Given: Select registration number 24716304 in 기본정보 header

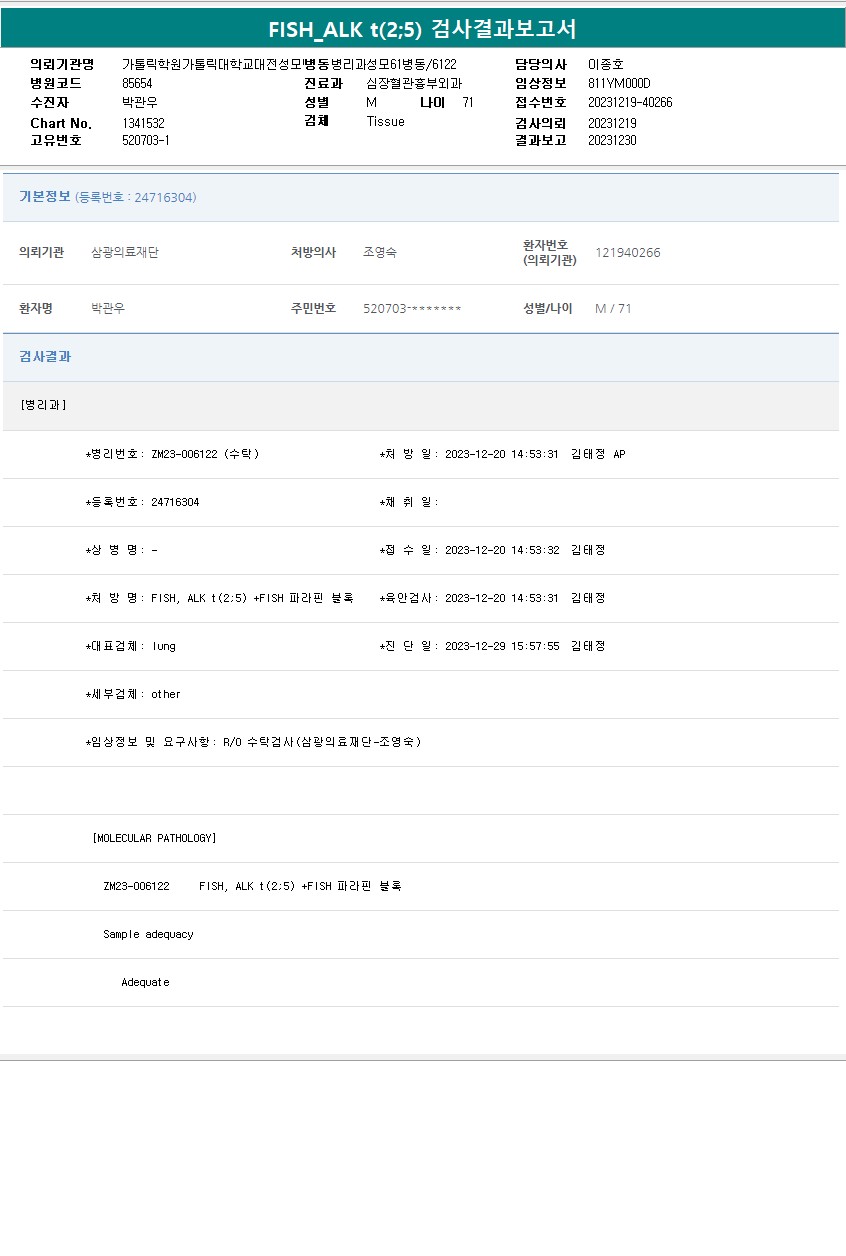Looking at the screenshot, I should (165, 198).
